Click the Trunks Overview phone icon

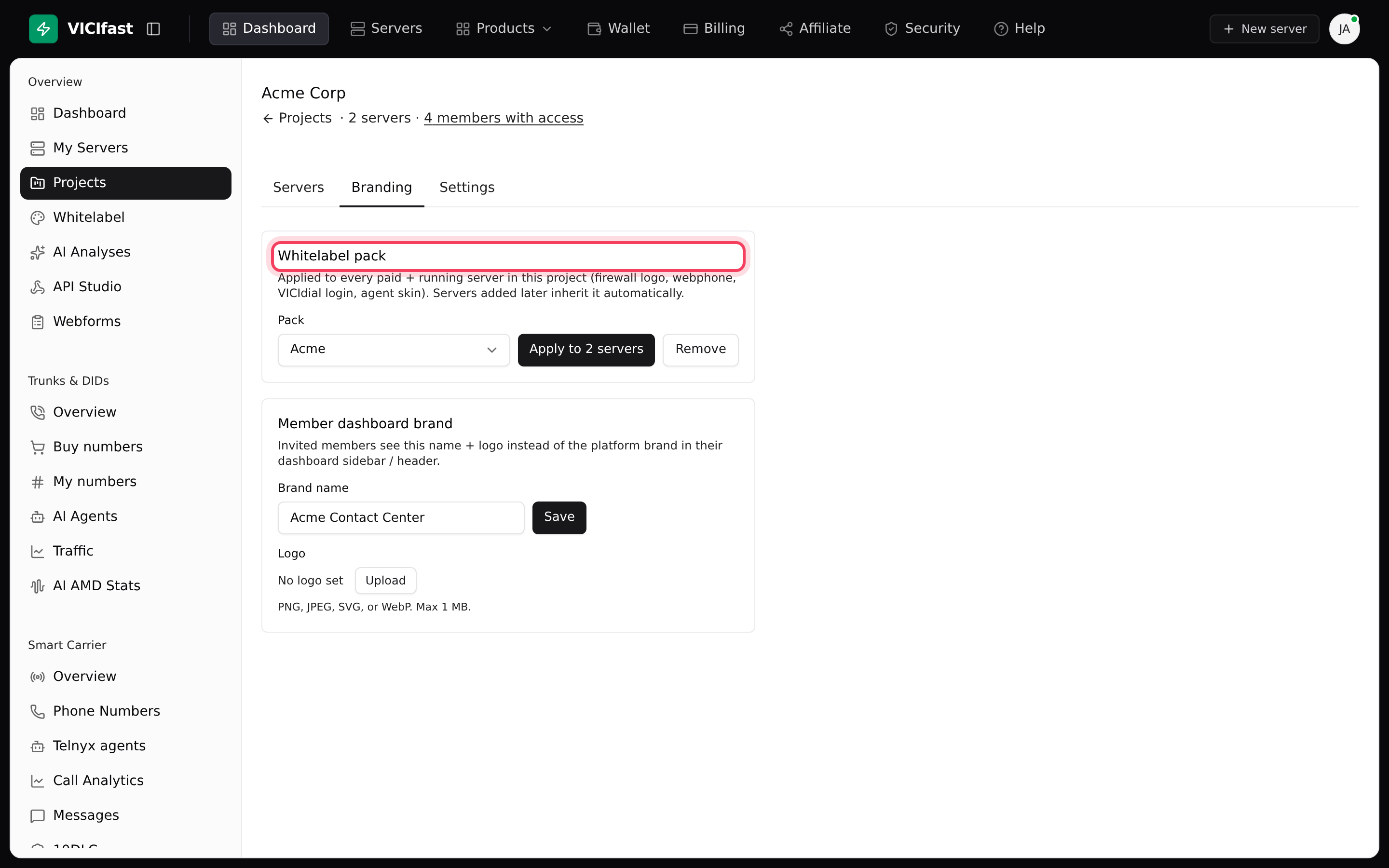tap(37, 413)
